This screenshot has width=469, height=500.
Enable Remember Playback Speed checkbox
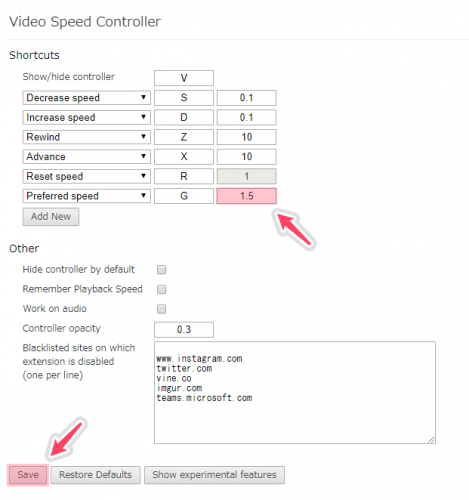(x=162, y=289)
